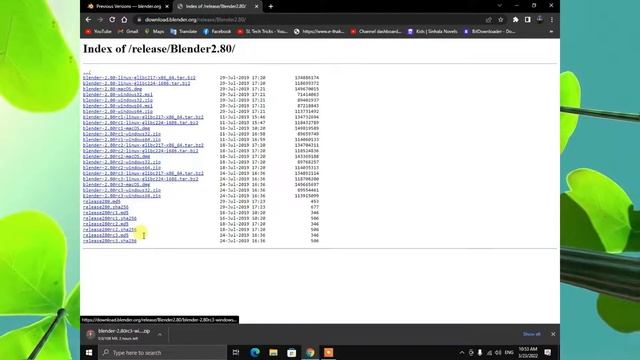Close the downloads bar
Image resolution: width=640 pixels, height=360 pixels.
[553, 334]
